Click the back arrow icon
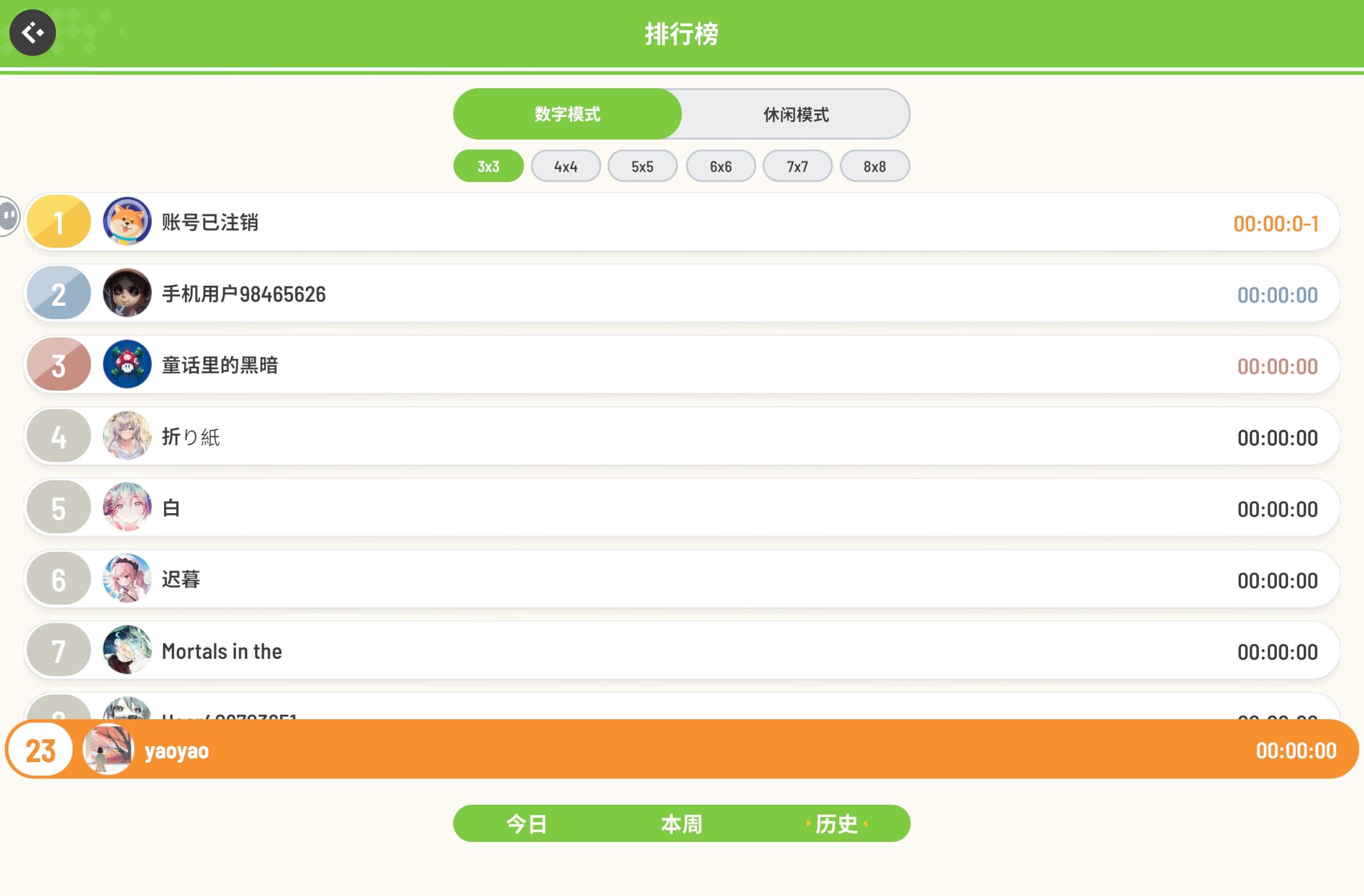The height and width of the screenshot is (896, 1364). pos(32,33)
